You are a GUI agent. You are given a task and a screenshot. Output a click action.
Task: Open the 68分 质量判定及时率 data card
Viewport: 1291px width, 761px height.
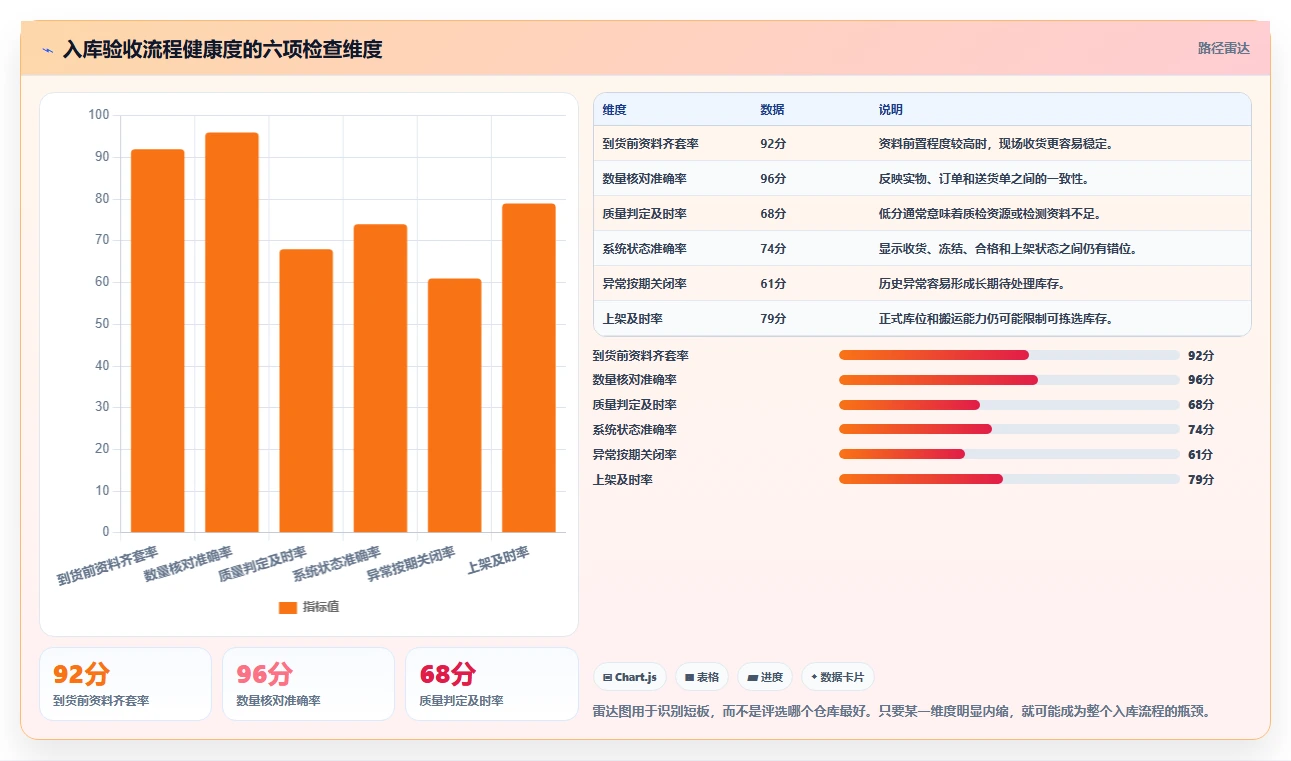click(491, 684)
